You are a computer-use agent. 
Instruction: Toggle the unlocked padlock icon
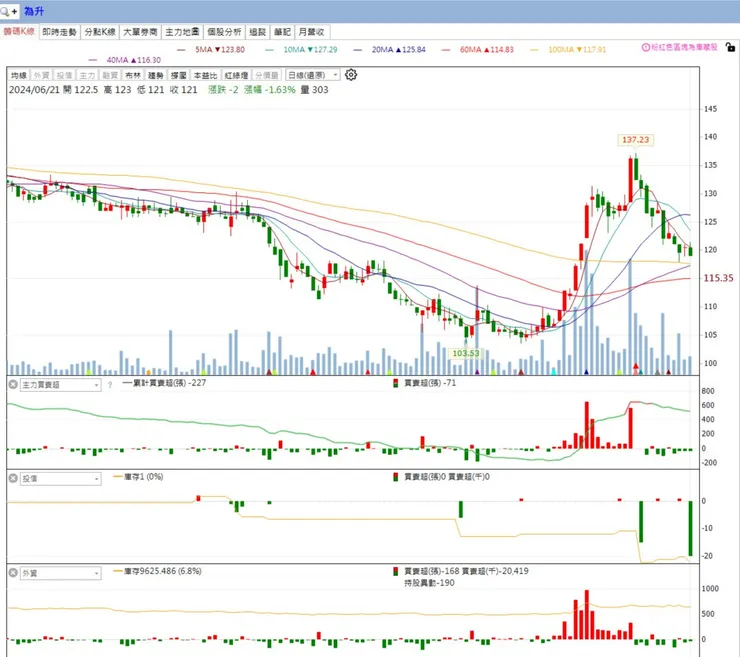pyautogui.click(x=730, y=47)
